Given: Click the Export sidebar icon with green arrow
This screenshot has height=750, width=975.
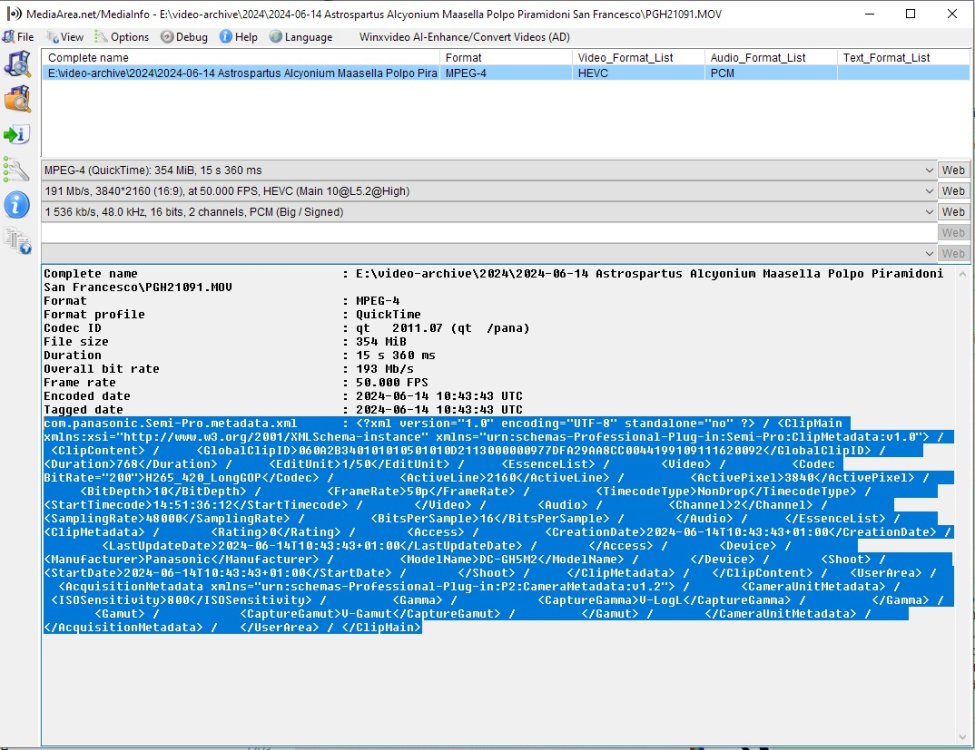Looking at the screenshot, I should click(x=17, y=134).
